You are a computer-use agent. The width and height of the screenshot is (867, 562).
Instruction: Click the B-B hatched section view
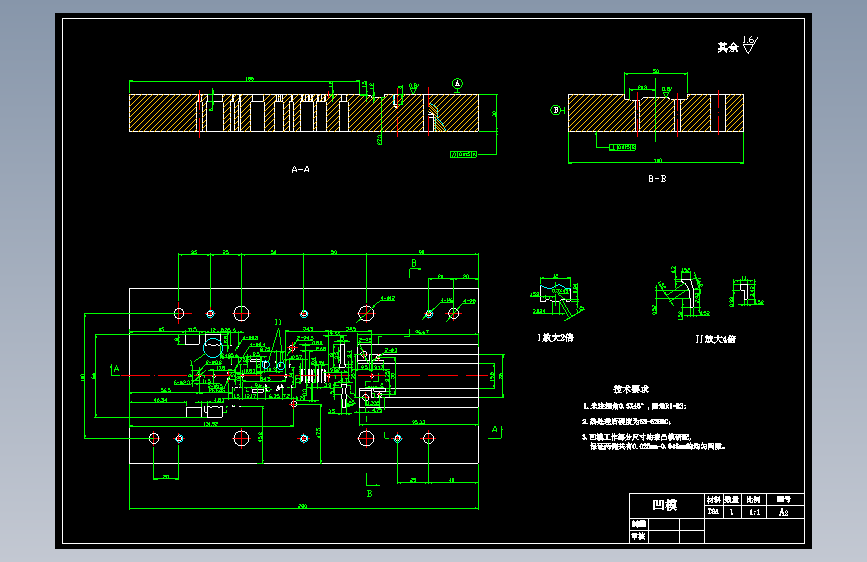point(656,113)
